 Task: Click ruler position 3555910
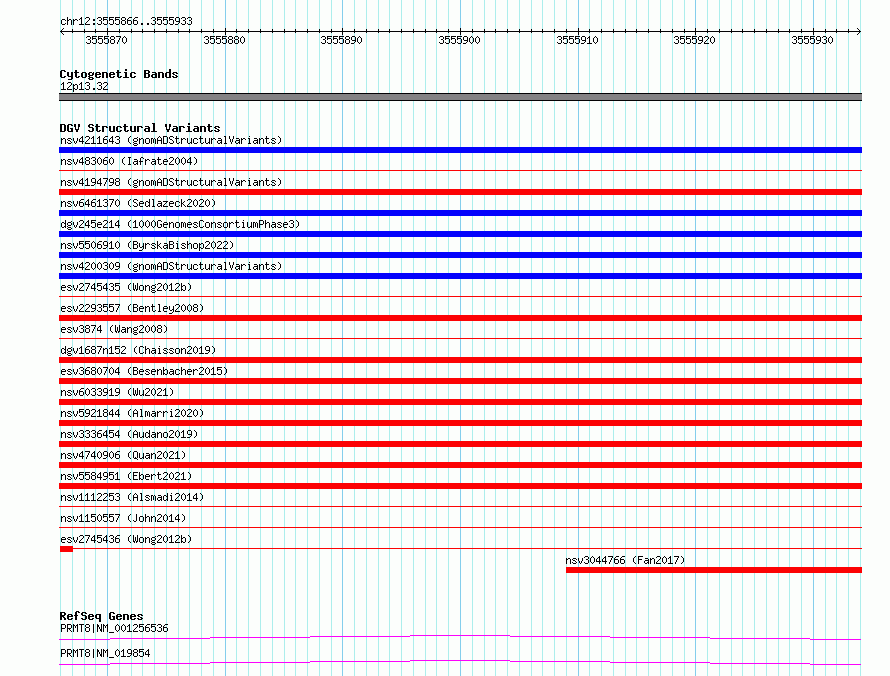tap(577, 40)
